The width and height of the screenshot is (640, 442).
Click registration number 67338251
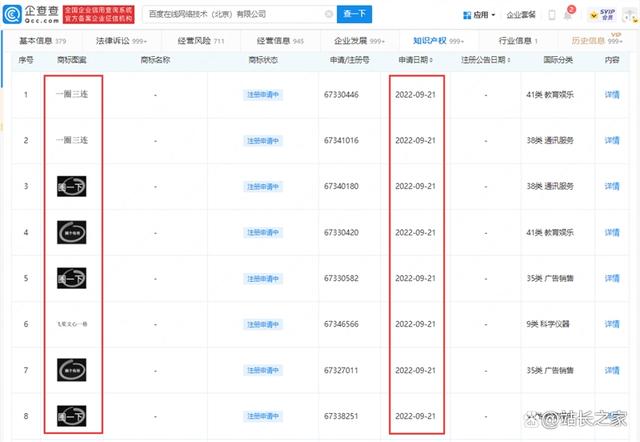pos(341,416)
